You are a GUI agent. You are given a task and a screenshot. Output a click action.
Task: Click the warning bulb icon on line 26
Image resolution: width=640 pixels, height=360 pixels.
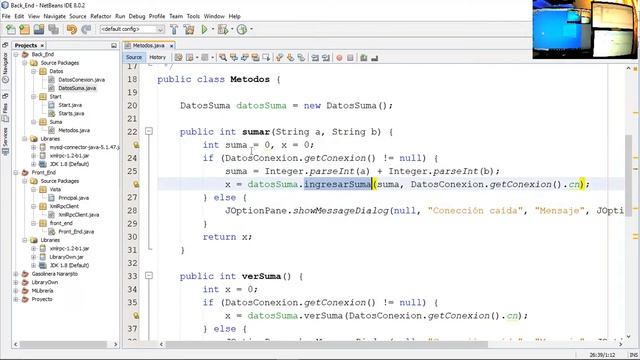coord(136,184)
